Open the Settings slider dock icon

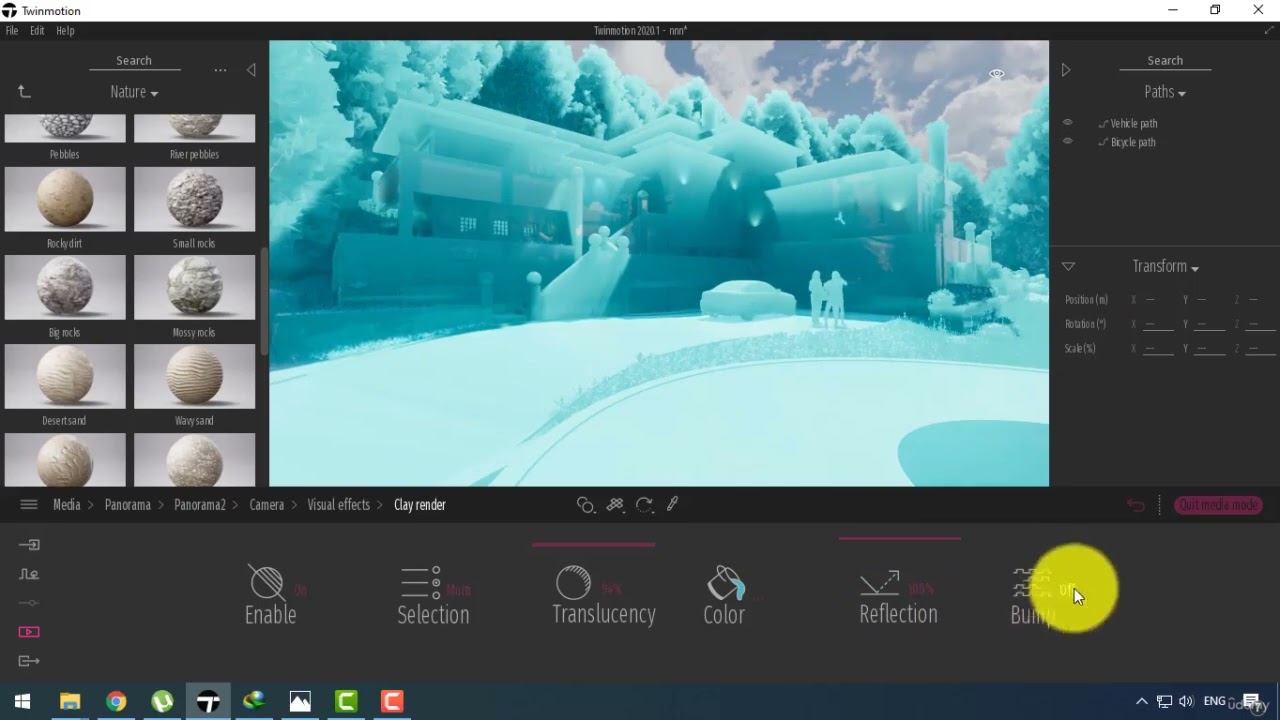coord(29,603)
